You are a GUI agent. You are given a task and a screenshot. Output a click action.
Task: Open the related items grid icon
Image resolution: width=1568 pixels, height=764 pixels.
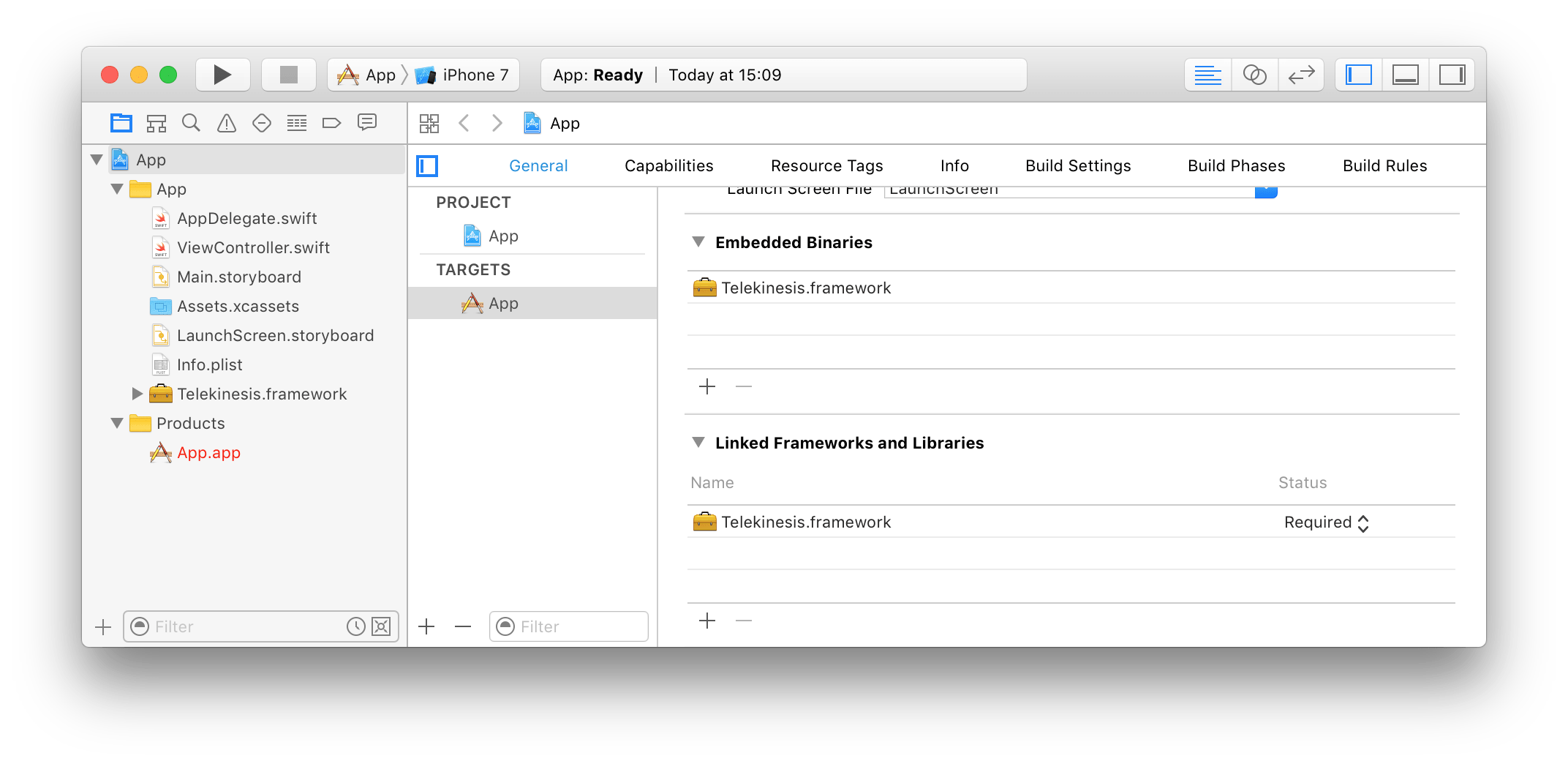pyautogui.click(x=429, y=123)
